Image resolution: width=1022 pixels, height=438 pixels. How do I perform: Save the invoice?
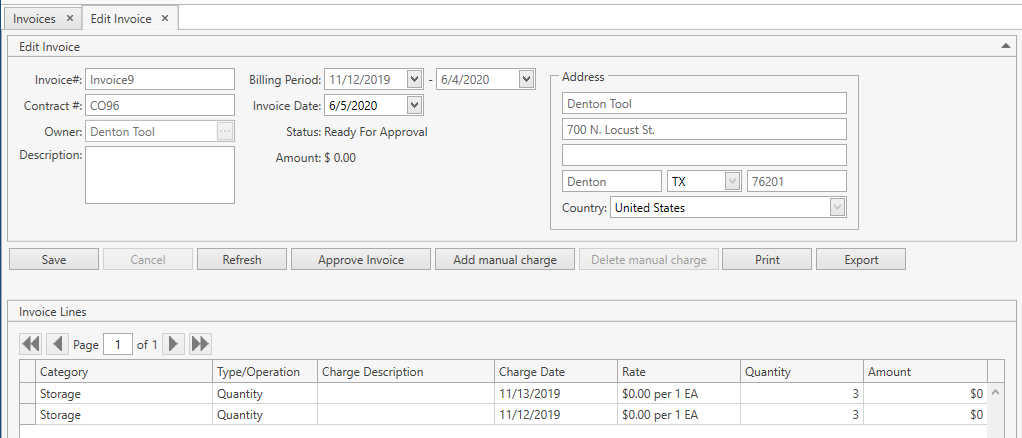(x=54, y=260)
